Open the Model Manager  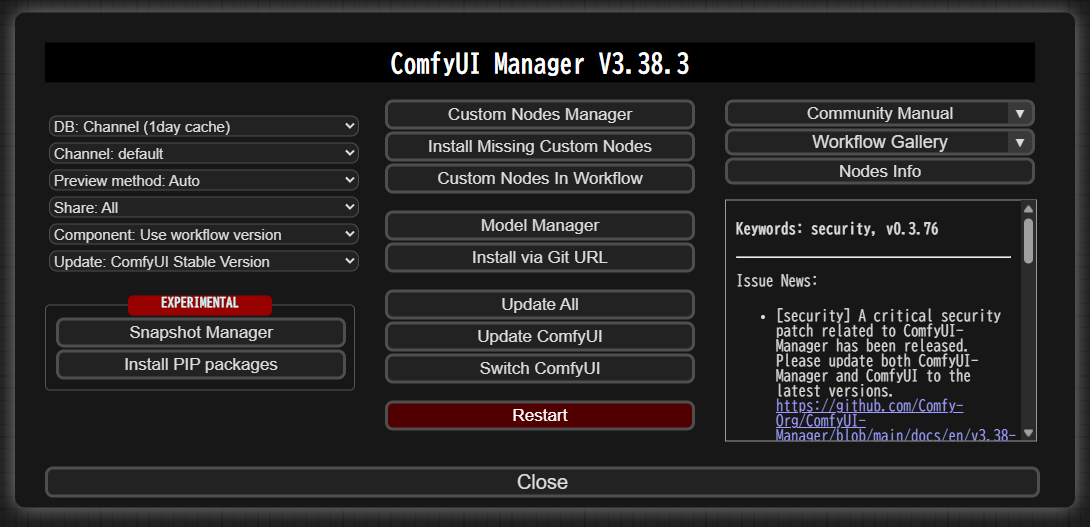tap(539, 225)
